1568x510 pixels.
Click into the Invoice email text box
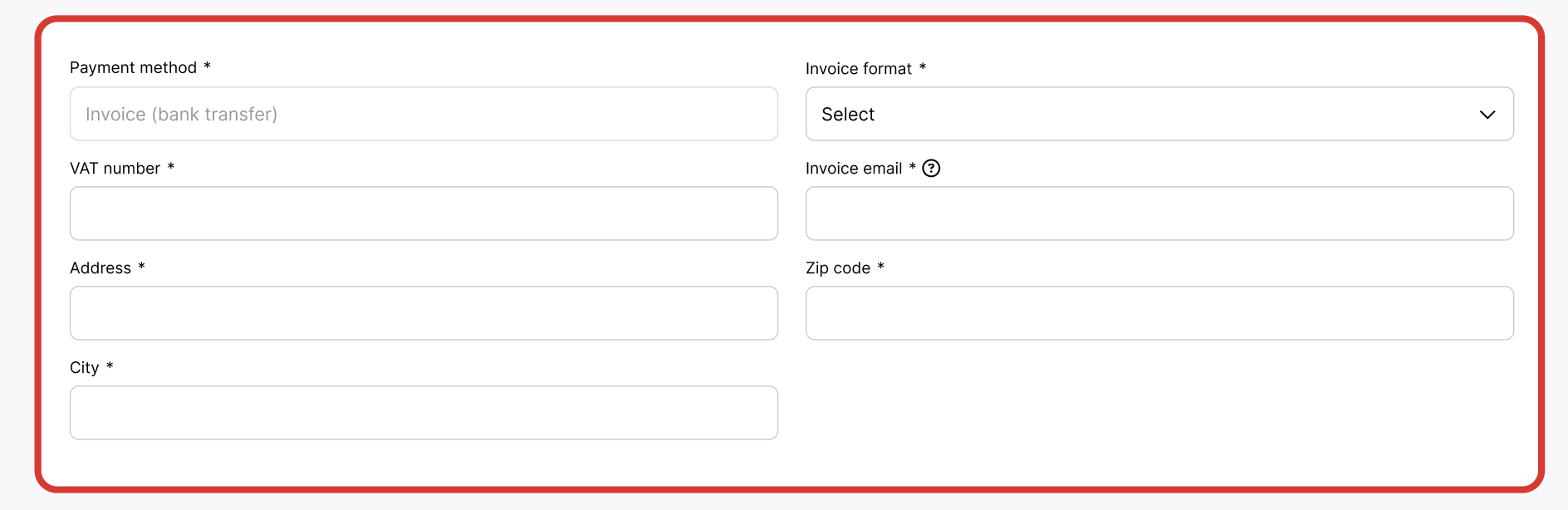[1159, 213]
